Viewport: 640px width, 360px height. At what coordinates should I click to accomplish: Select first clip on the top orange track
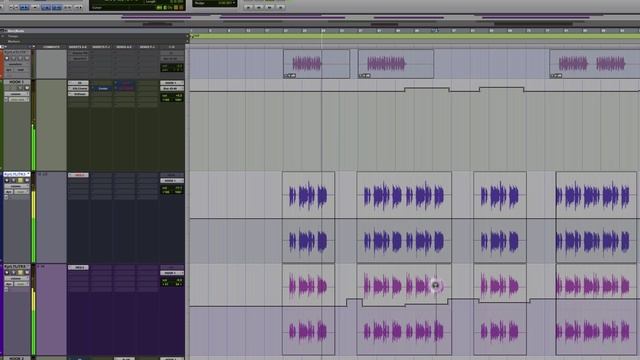[316, 64]
